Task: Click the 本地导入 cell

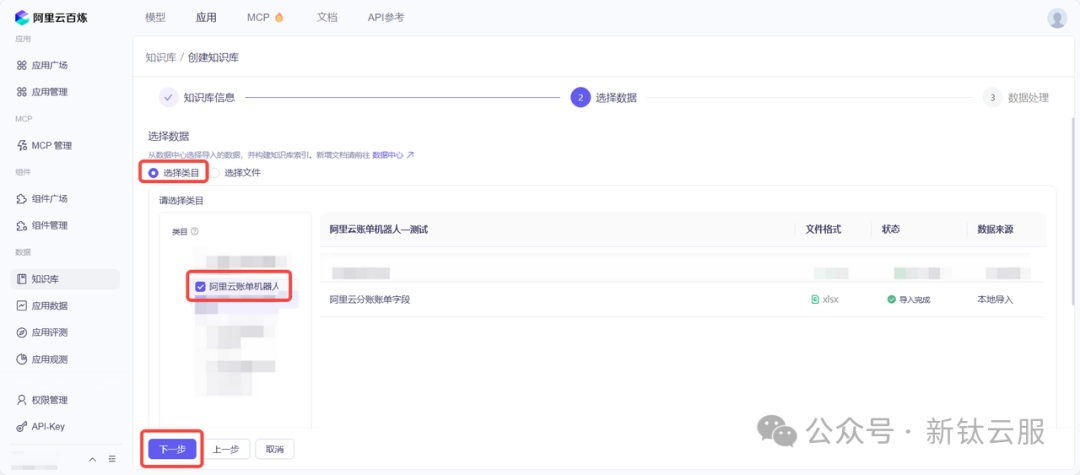Action: (x=995, y=299)
